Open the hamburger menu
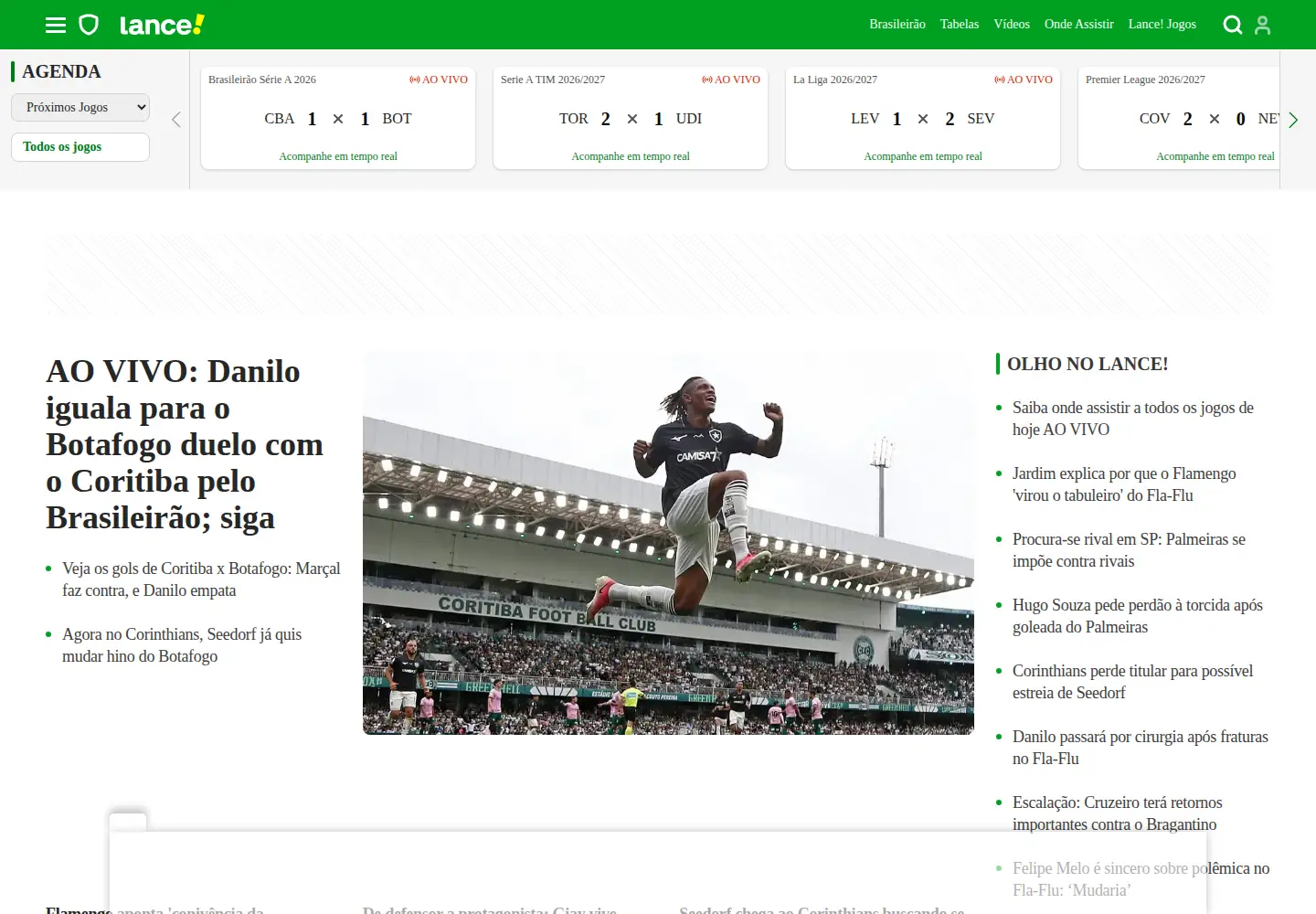Viewport: 1316px width, 914px height. pos(56,25)
